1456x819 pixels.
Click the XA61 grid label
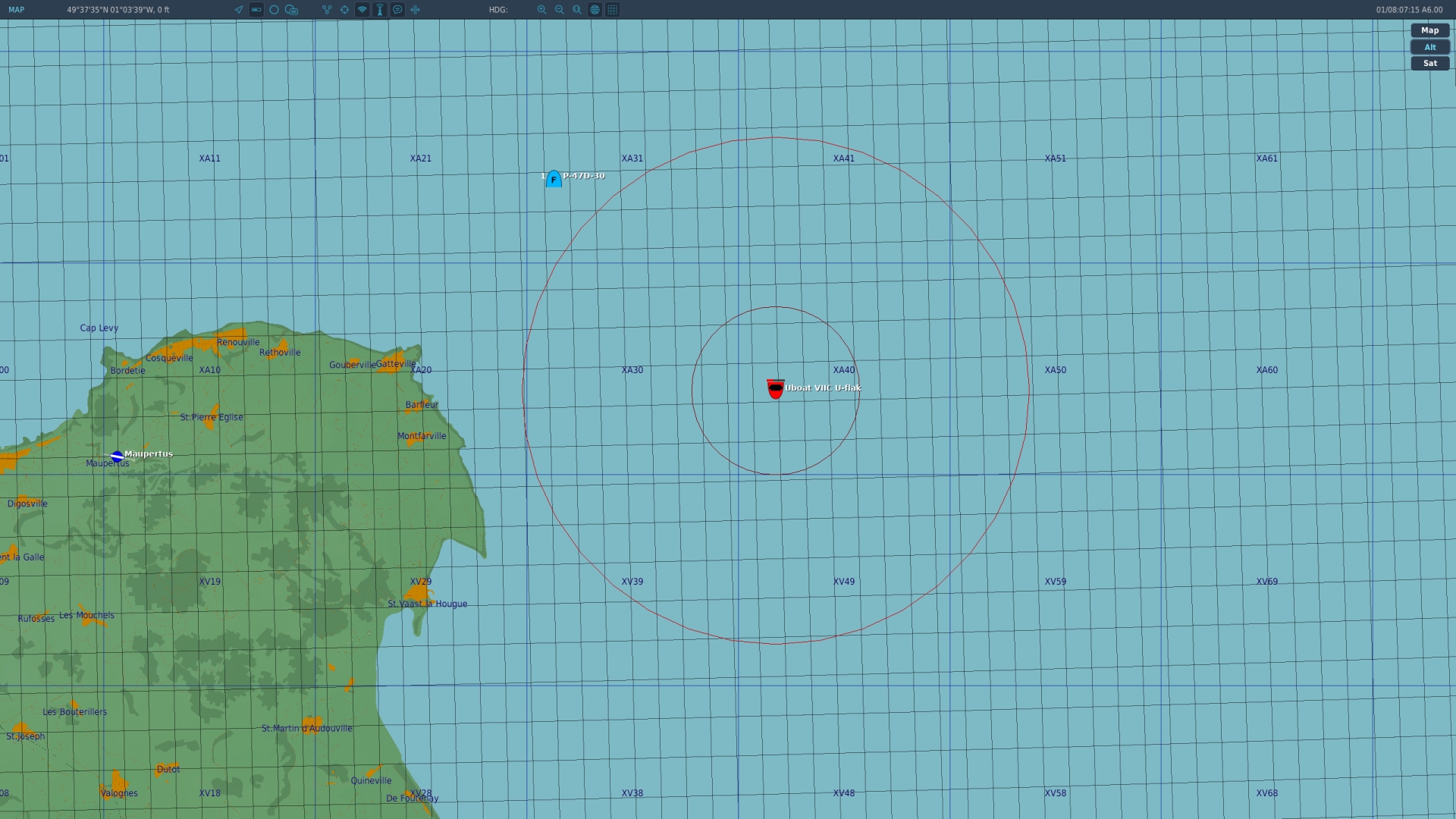pos(1267,158)
